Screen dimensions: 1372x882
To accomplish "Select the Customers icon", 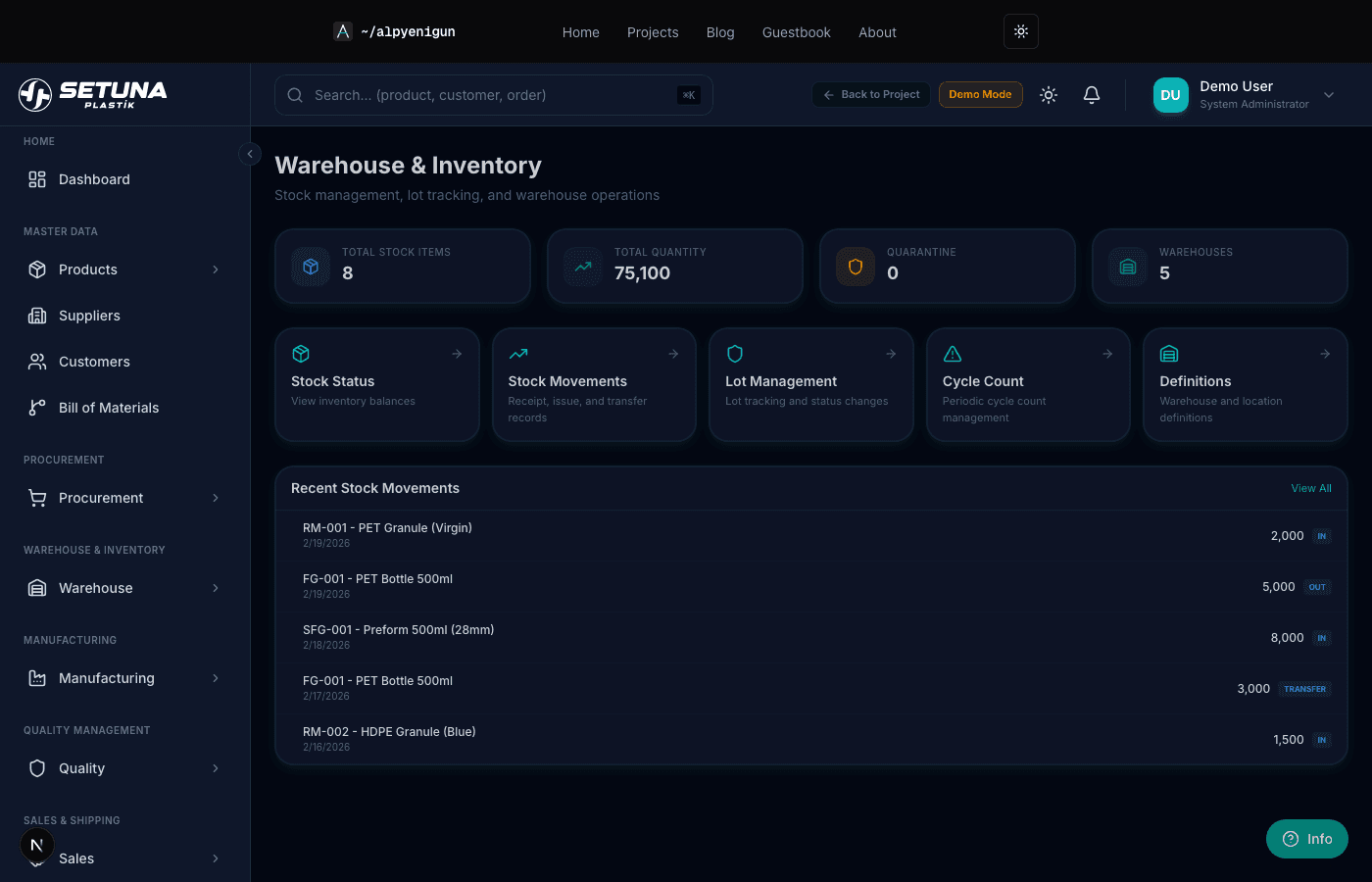I will pyautogui.click(x=37, y=362).
